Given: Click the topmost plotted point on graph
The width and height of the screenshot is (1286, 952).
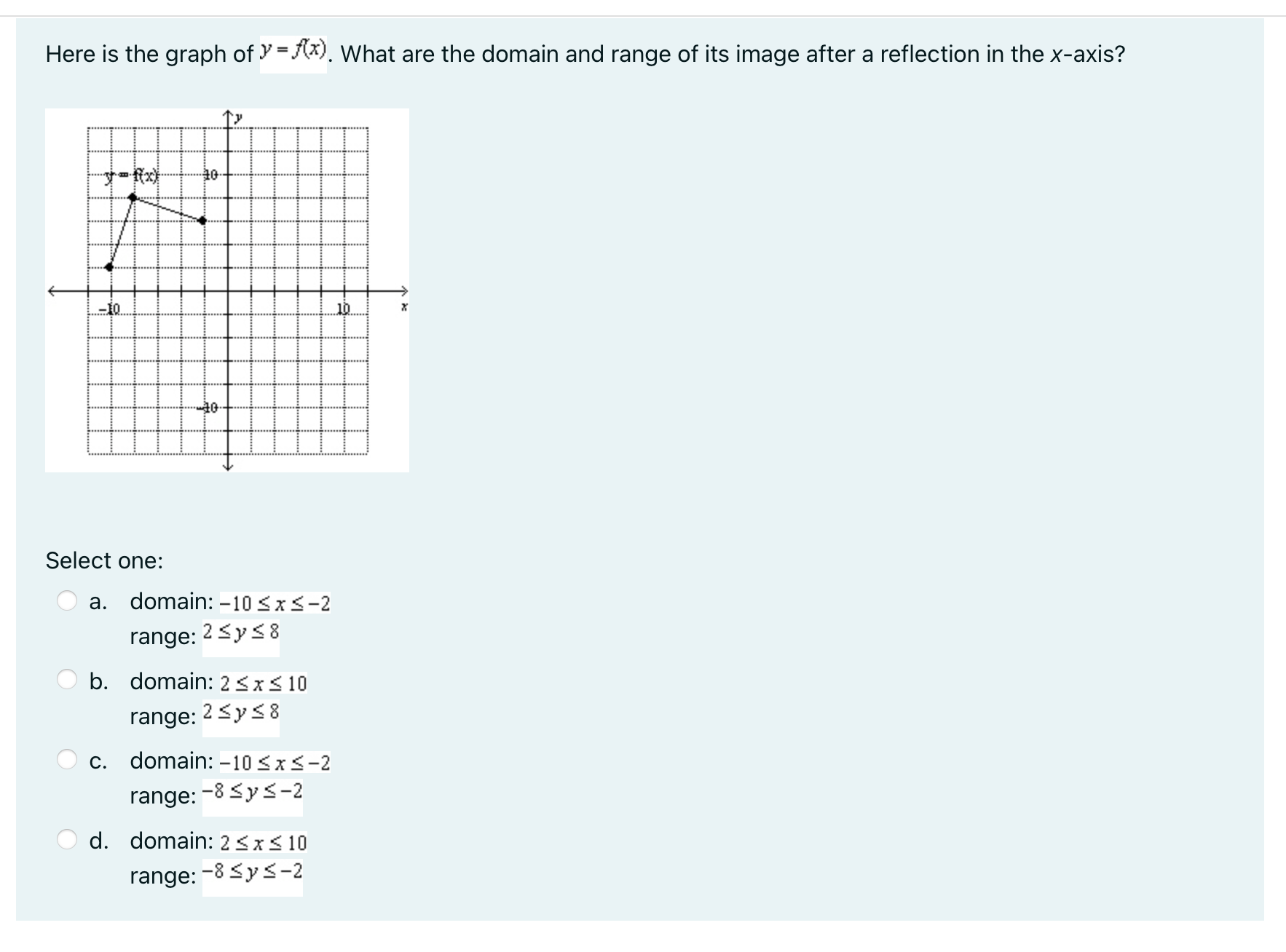Looking at the screenshot, I should [132, 197].
